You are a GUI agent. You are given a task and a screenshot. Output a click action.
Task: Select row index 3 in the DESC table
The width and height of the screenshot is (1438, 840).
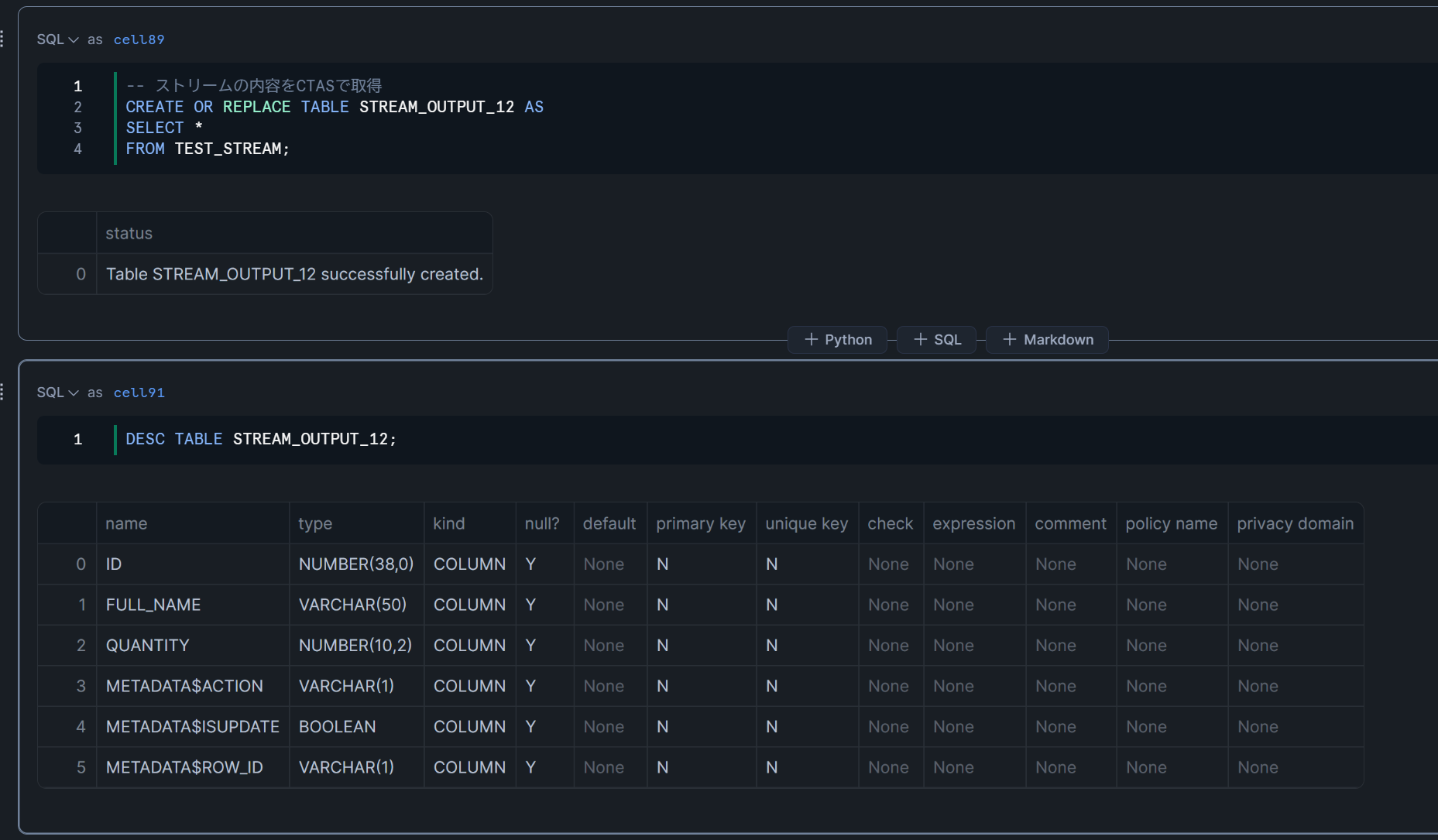(x=67, y=686)
